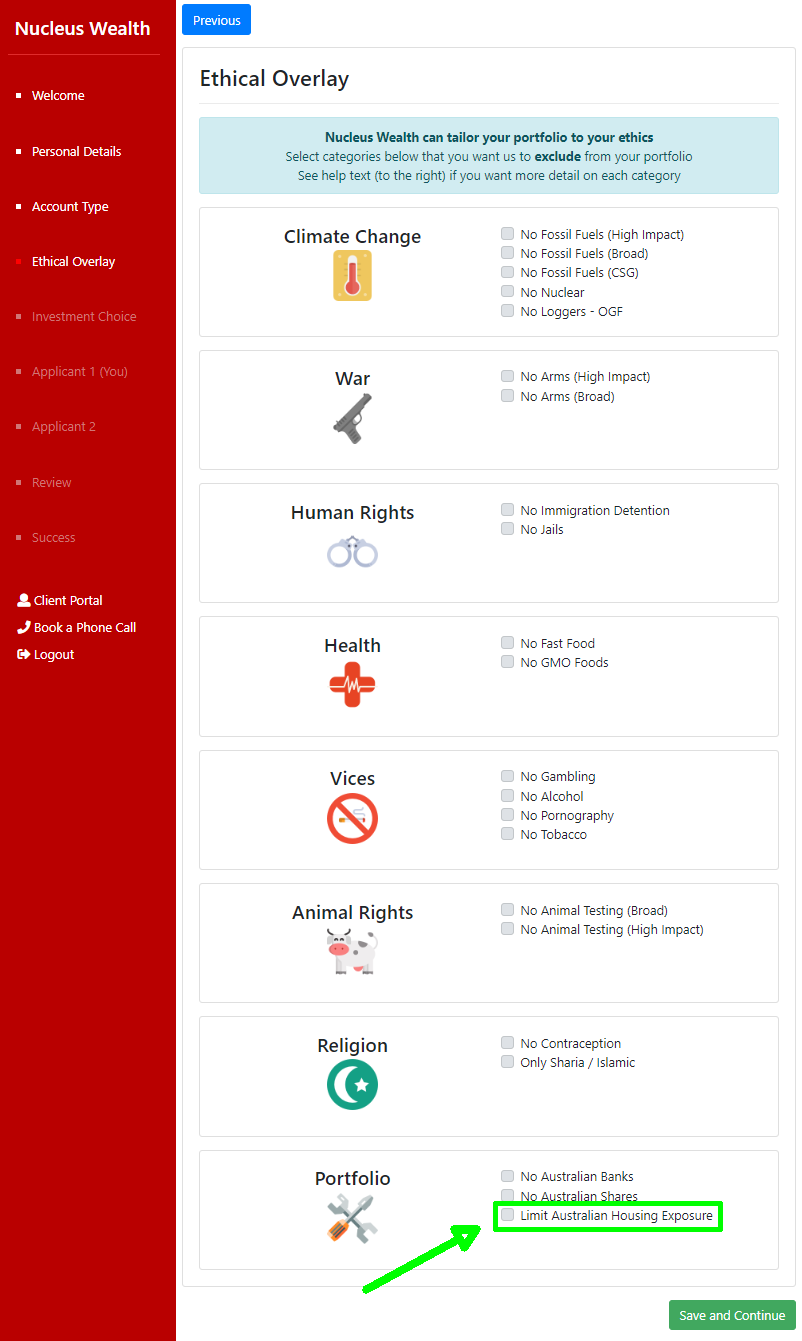Open the Client Portal link

tap(68, 600)
